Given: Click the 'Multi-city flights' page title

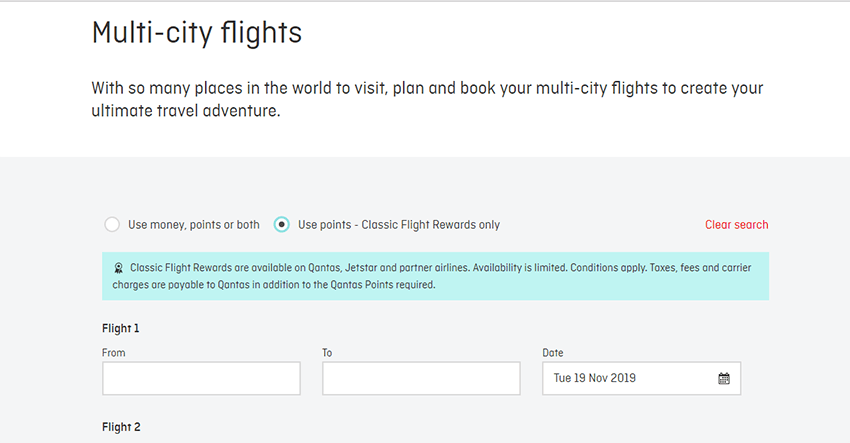Looking at the screenshot, I should pyautogui.click(x=196, y=32).
